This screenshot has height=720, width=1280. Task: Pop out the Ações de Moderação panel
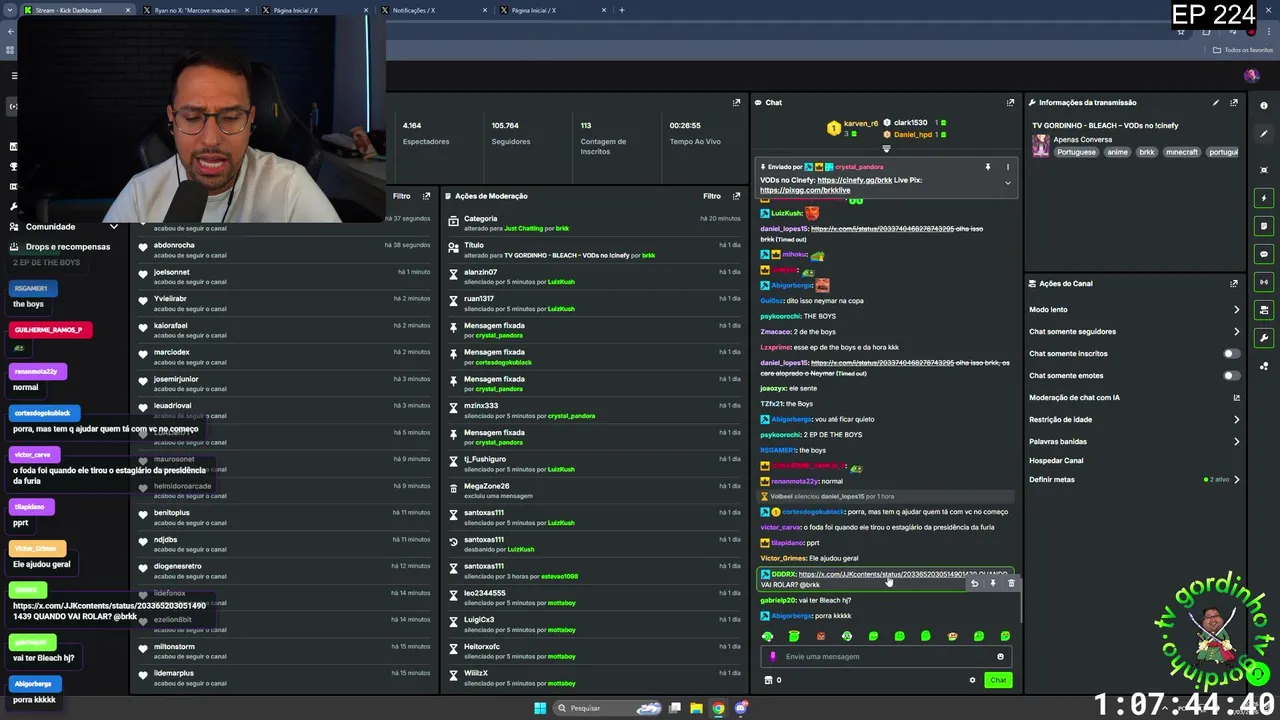pos(736,196)
